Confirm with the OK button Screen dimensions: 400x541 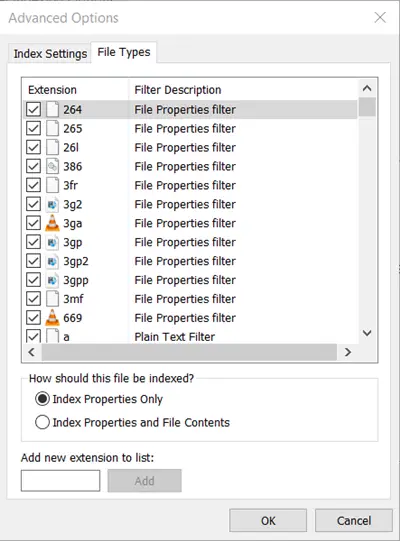(x=268, y=520)
